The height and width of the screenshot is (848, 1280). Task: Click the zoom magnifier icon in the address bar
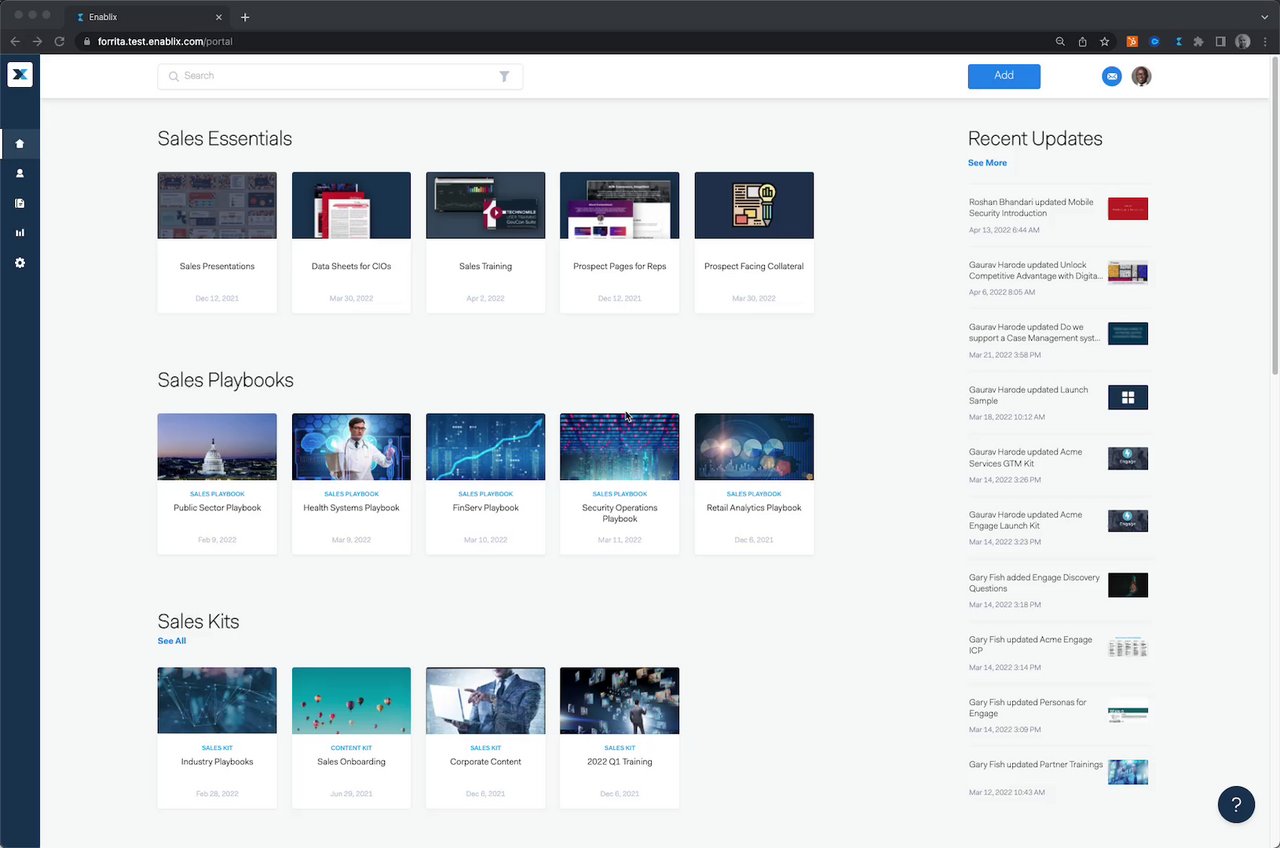click(x=1060, y=42)
